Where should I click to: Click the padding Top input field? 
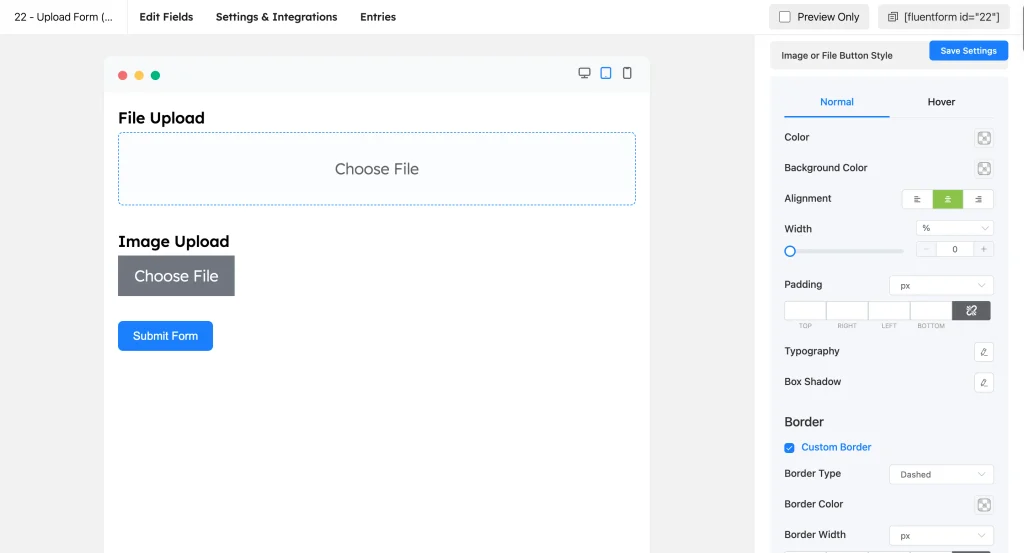click(805, 311)
